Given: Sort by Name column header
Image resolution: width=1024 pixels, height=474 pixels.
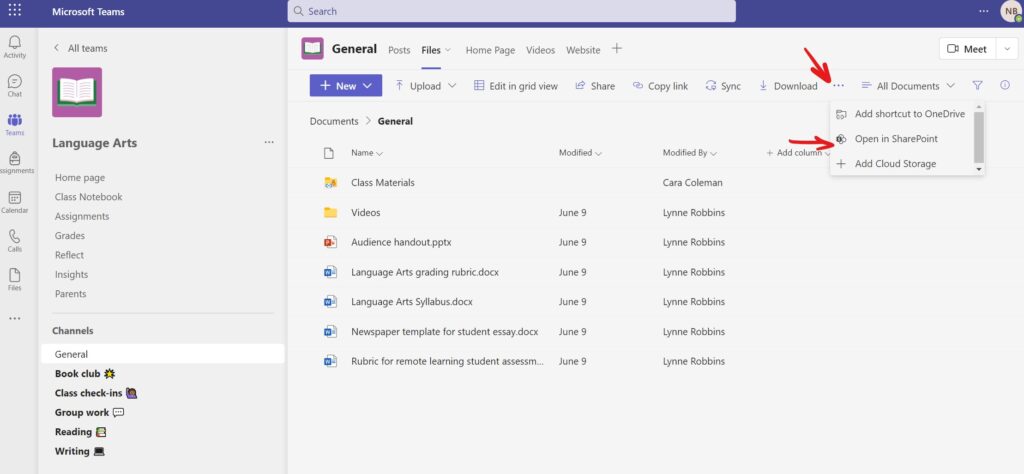Looking at the screenshot, I should click(x=366, y=153).
